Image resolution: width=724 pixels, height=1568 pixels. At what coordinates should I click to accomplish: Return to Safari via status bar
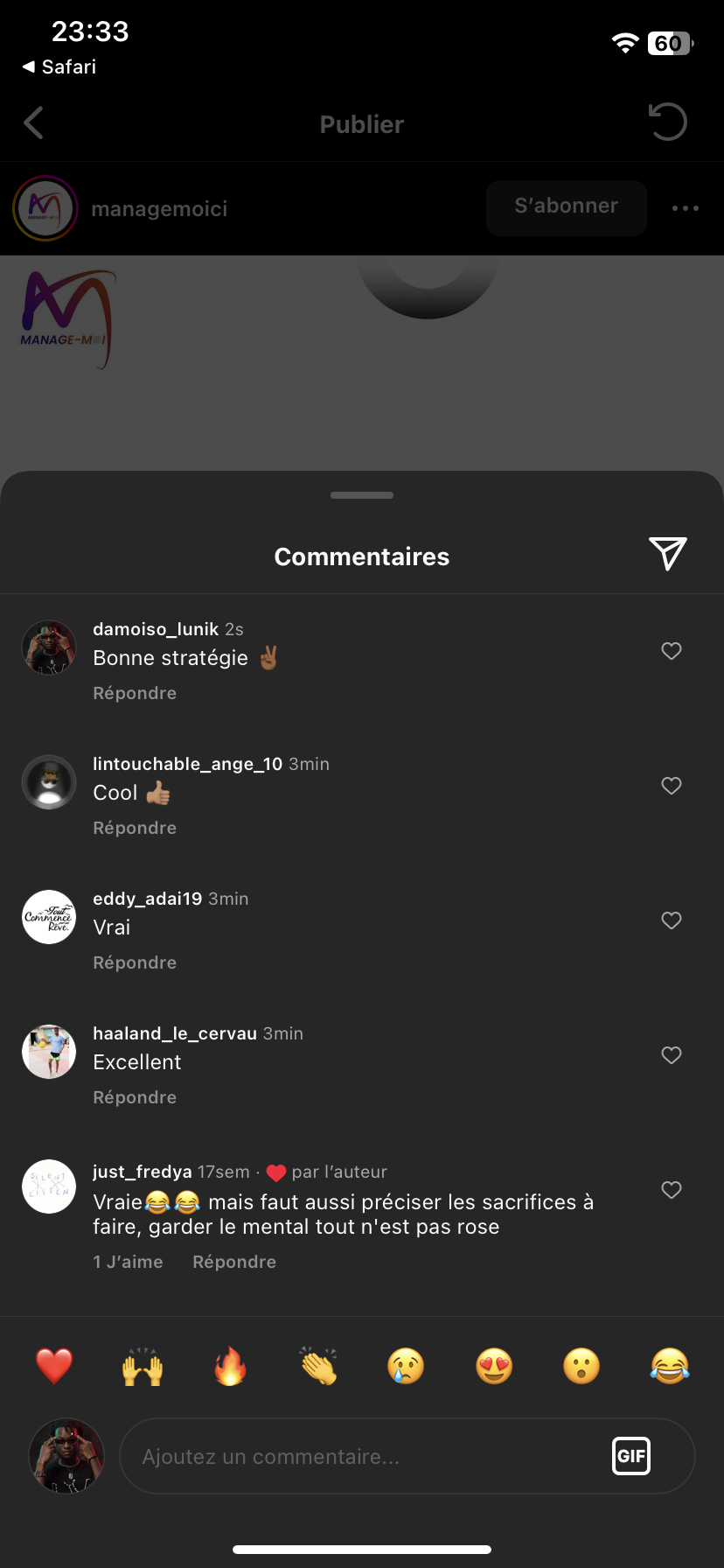click(59, 66)
